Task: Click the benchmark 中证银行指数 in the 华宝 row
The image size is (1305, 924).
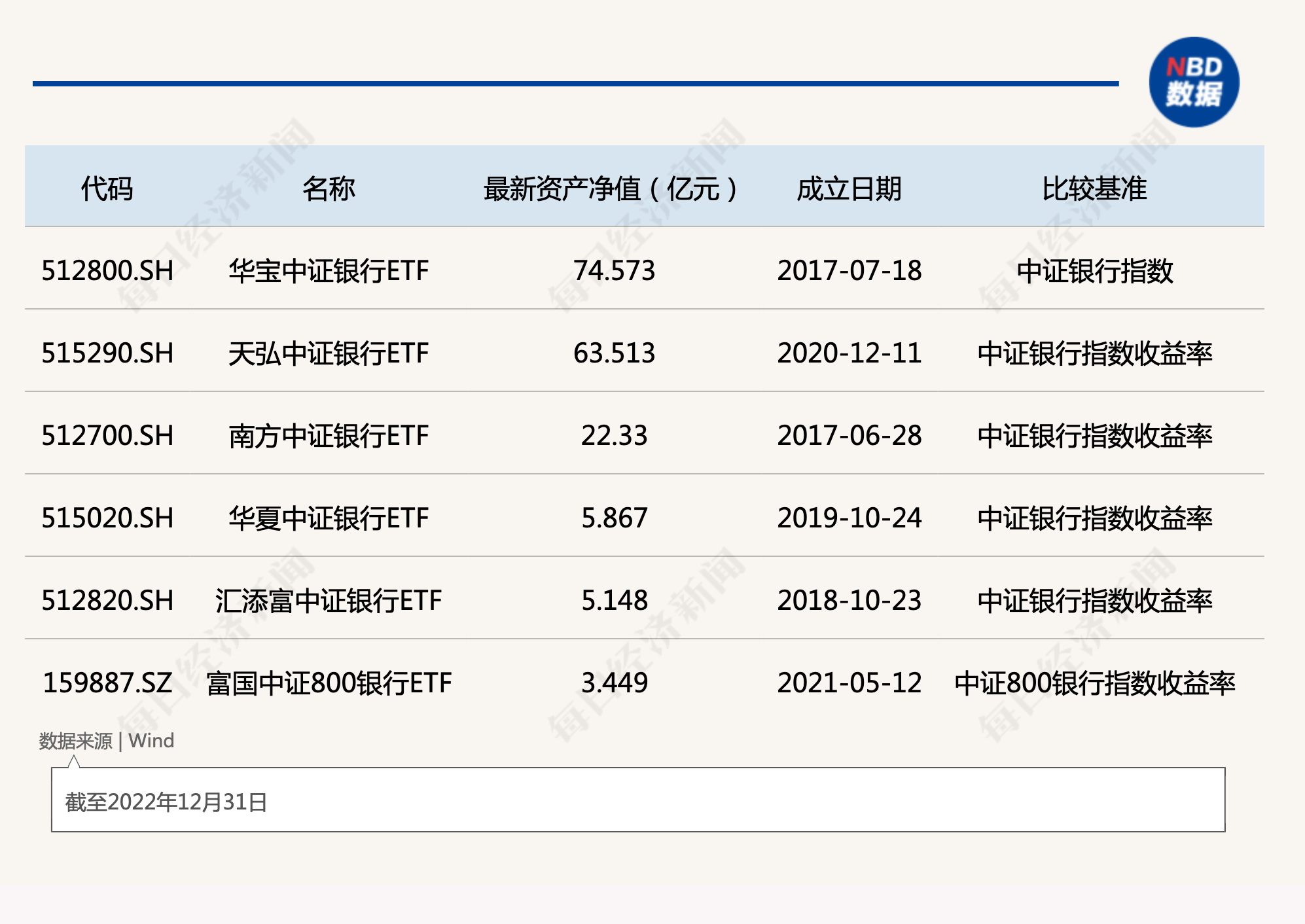Action: tap(1095, 270)
